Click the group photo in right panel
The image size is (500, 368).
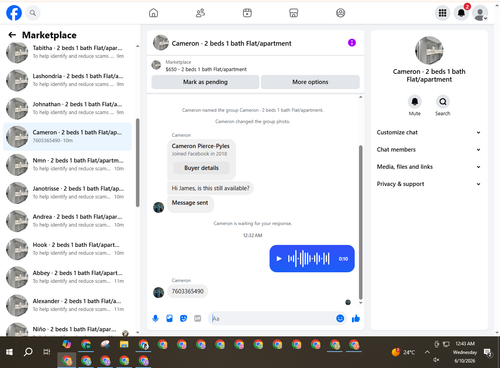(x=429, y=50)
